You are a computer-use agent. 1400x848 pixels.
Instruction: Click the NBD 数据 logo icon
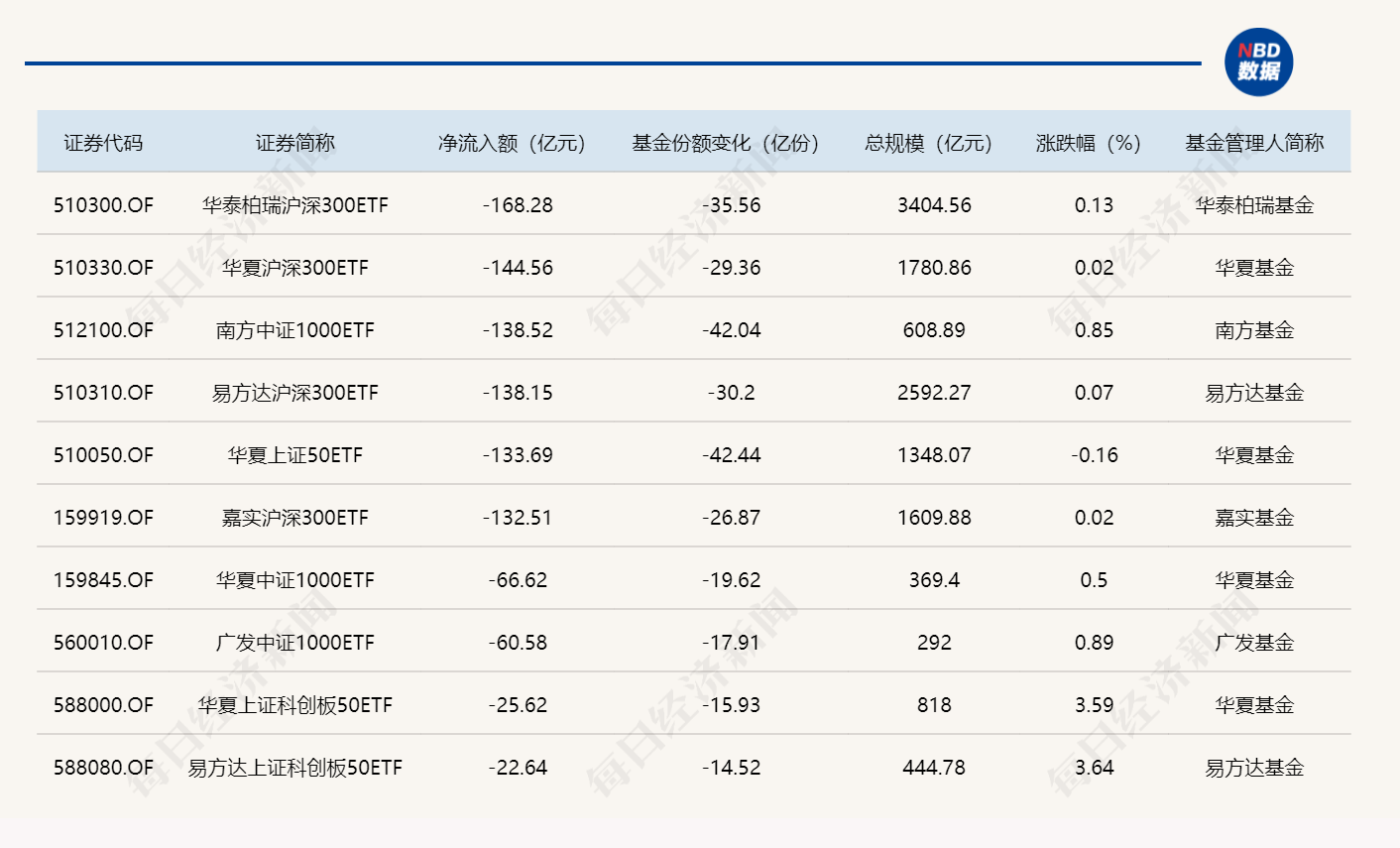(1261, 60)
